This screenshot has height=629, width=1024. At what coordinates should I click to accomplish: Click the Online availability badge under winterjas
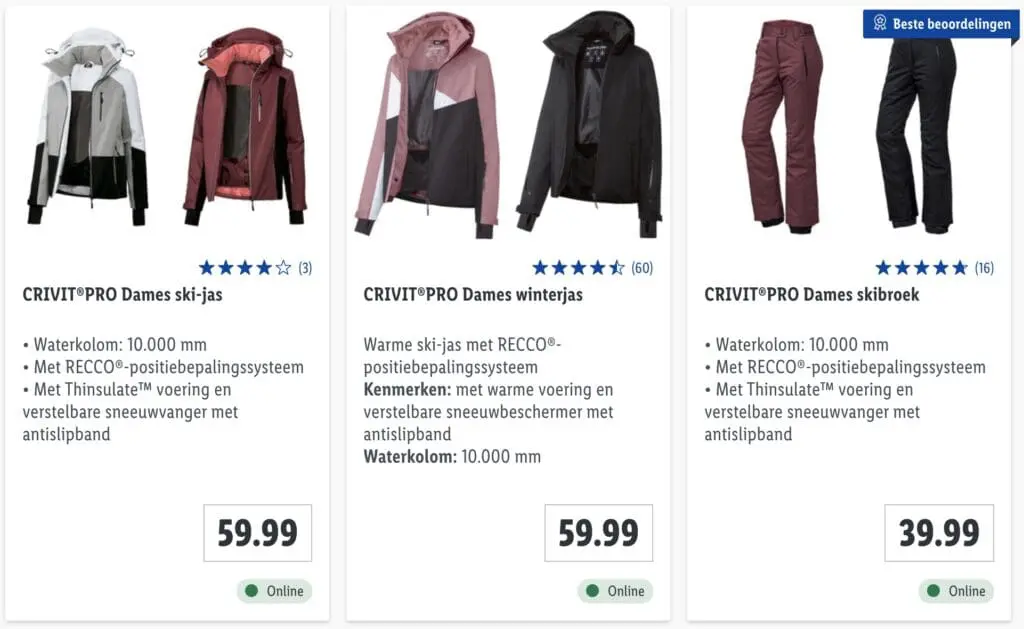point(615,591)
